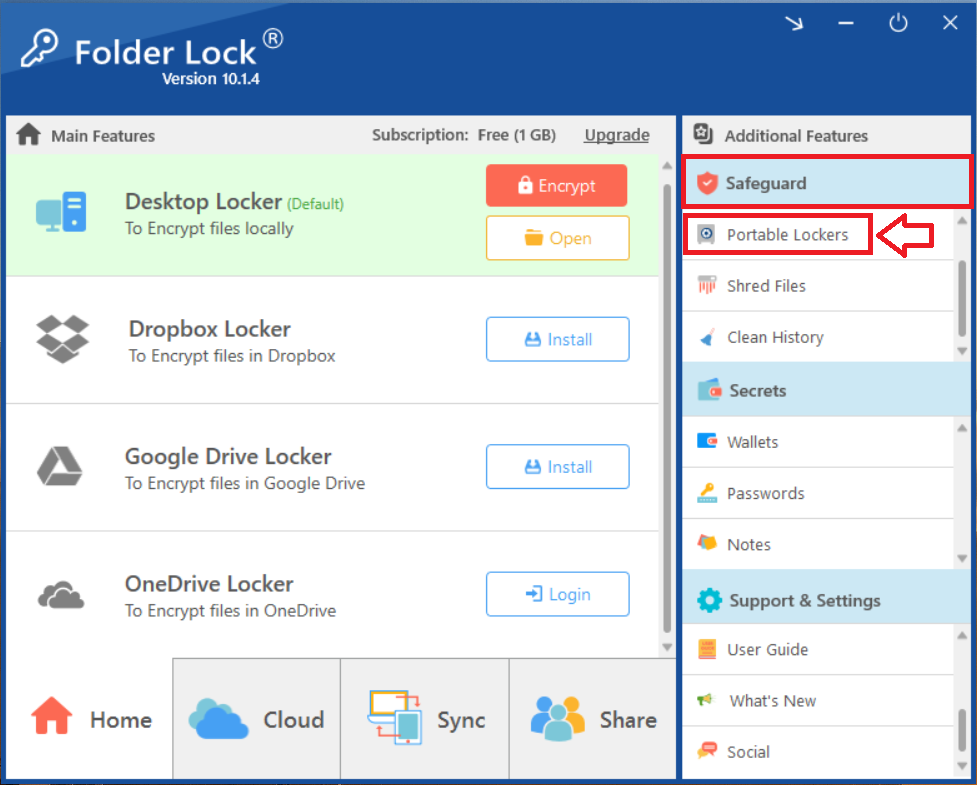The height and width of the screenshot is (786, 977).
Task: Open the User Guide
Action: click(818, 649)
